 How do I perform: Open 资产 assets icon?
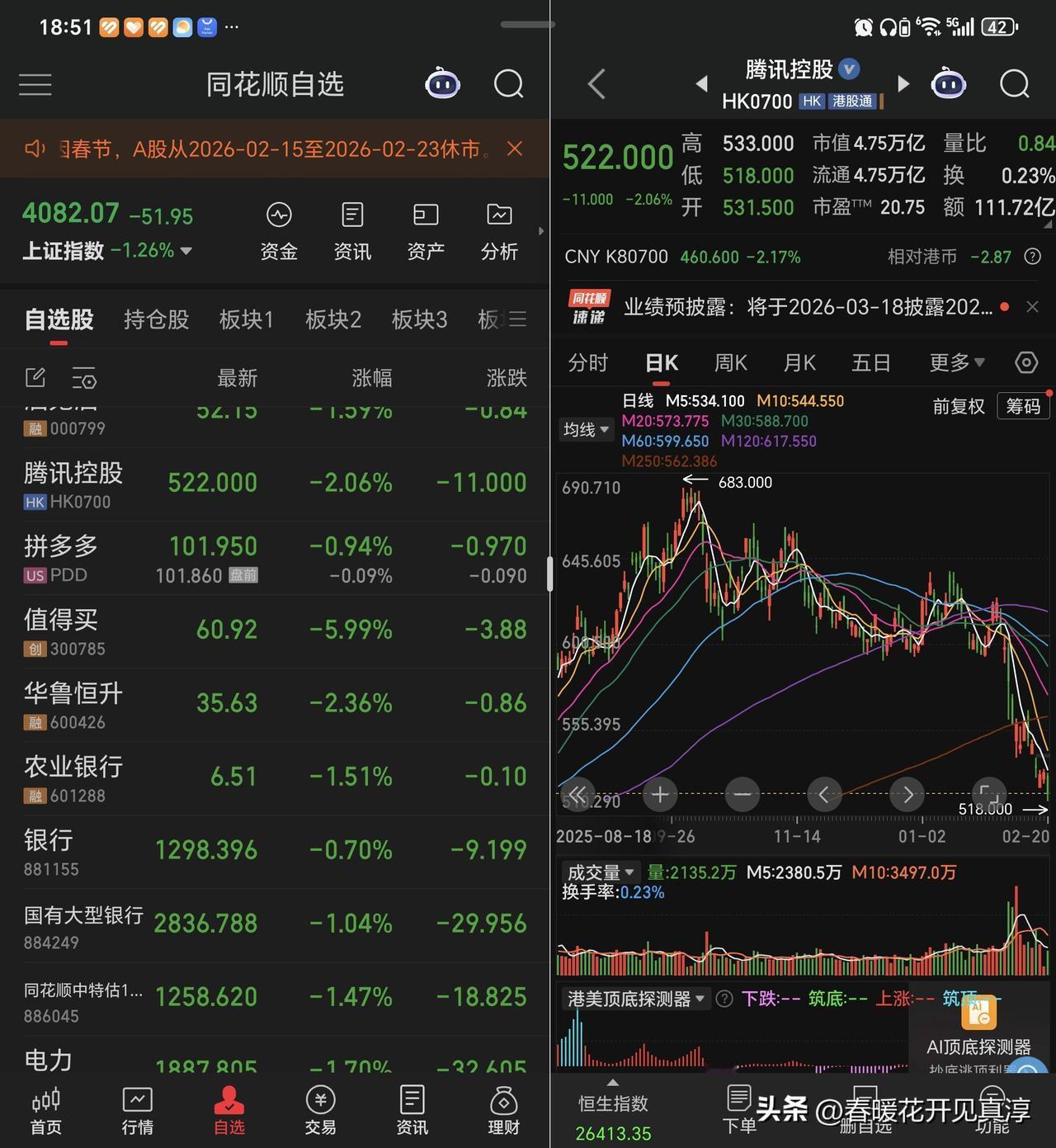coord(426,232)
